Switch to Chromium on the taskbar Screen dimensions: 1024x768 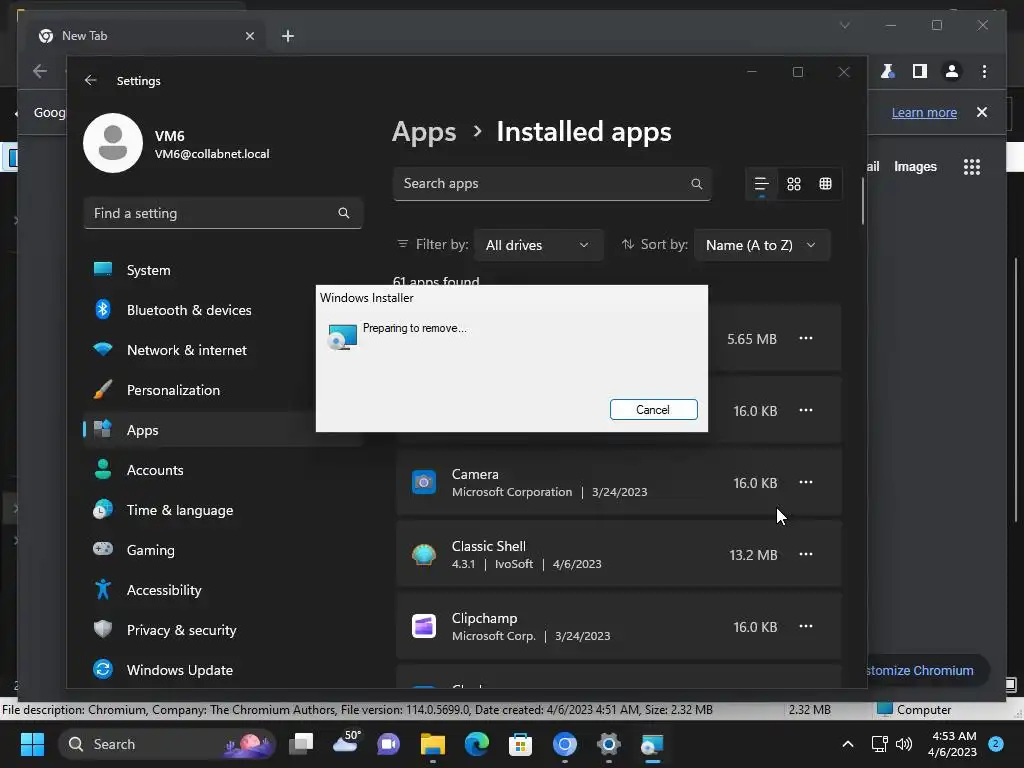tap(565, 744)
